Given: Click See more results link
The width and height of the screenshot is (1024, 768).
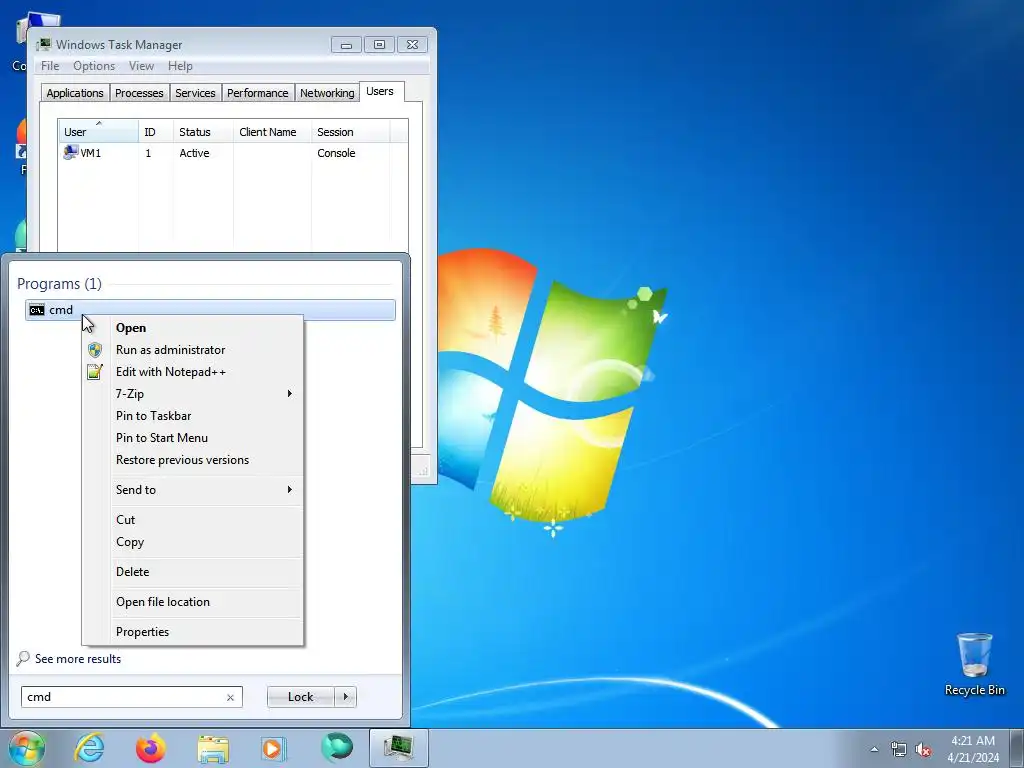Looking at the screenshot, I should point(78,659).
